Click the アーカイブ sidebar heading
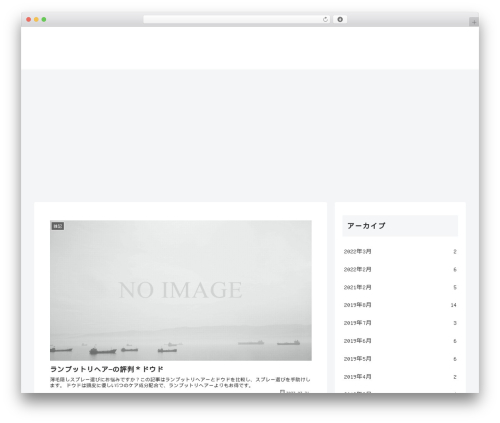This screenshot has height=423, width=500. coord(366,226)
